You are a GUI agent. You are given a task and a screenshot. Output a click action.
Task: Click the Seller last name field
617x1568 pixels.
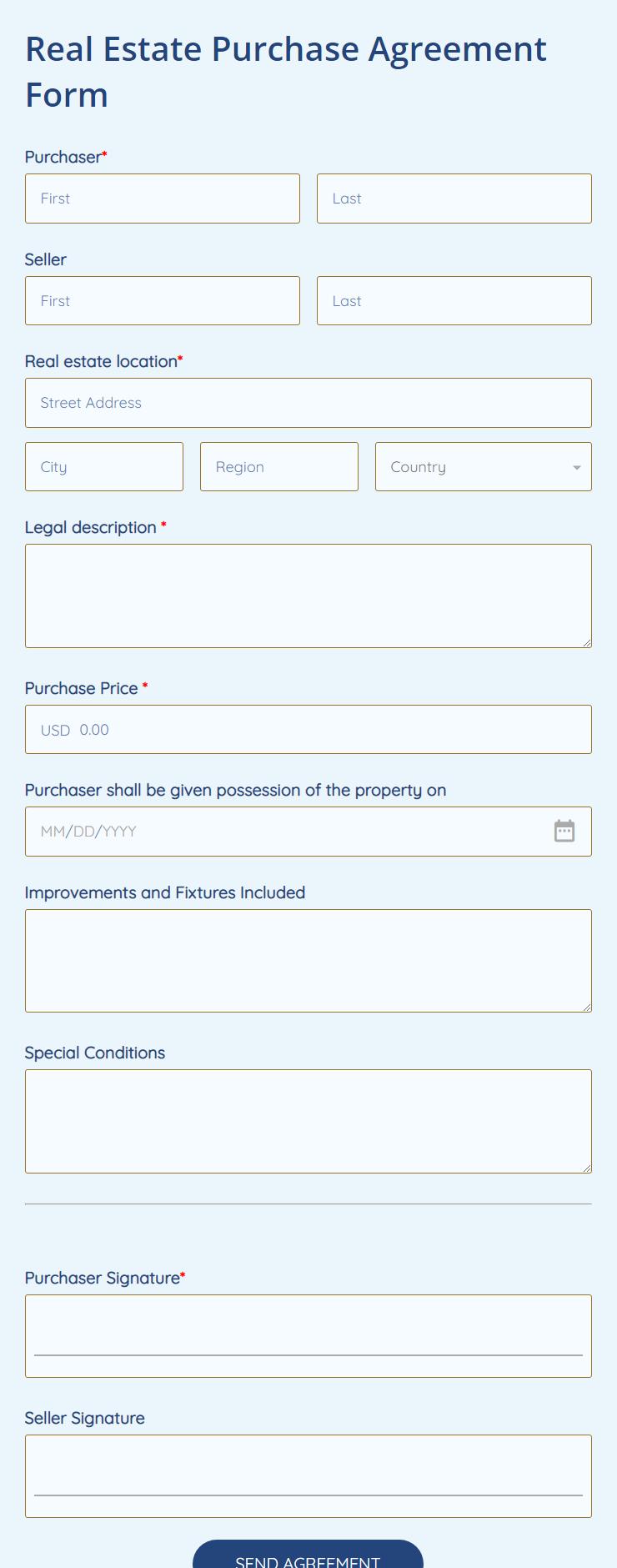[454, 301]
